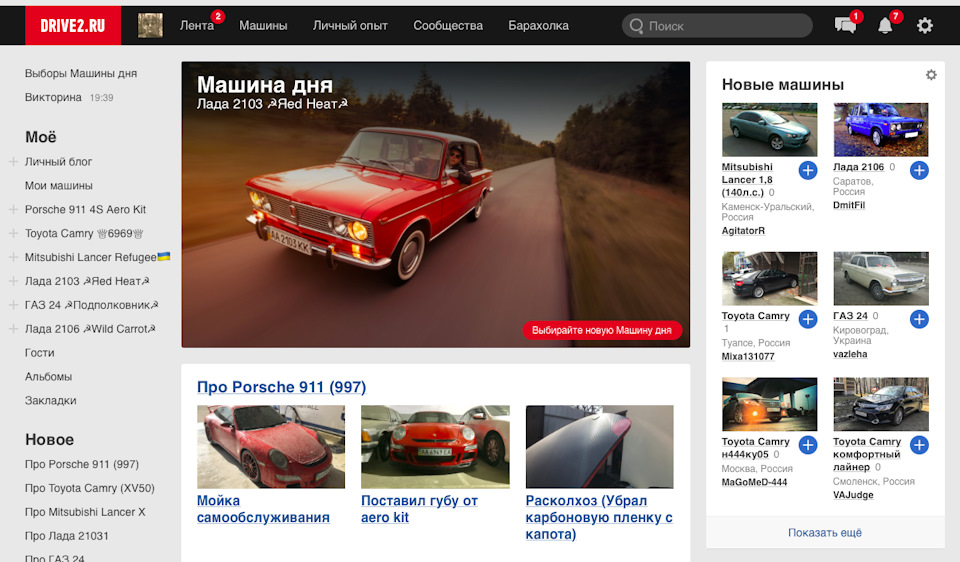Image resolution: width=960 pixels, height=562 pixels.
Task: Open Лада 2103 Red Heat title on banner
Action: point(272,104)
